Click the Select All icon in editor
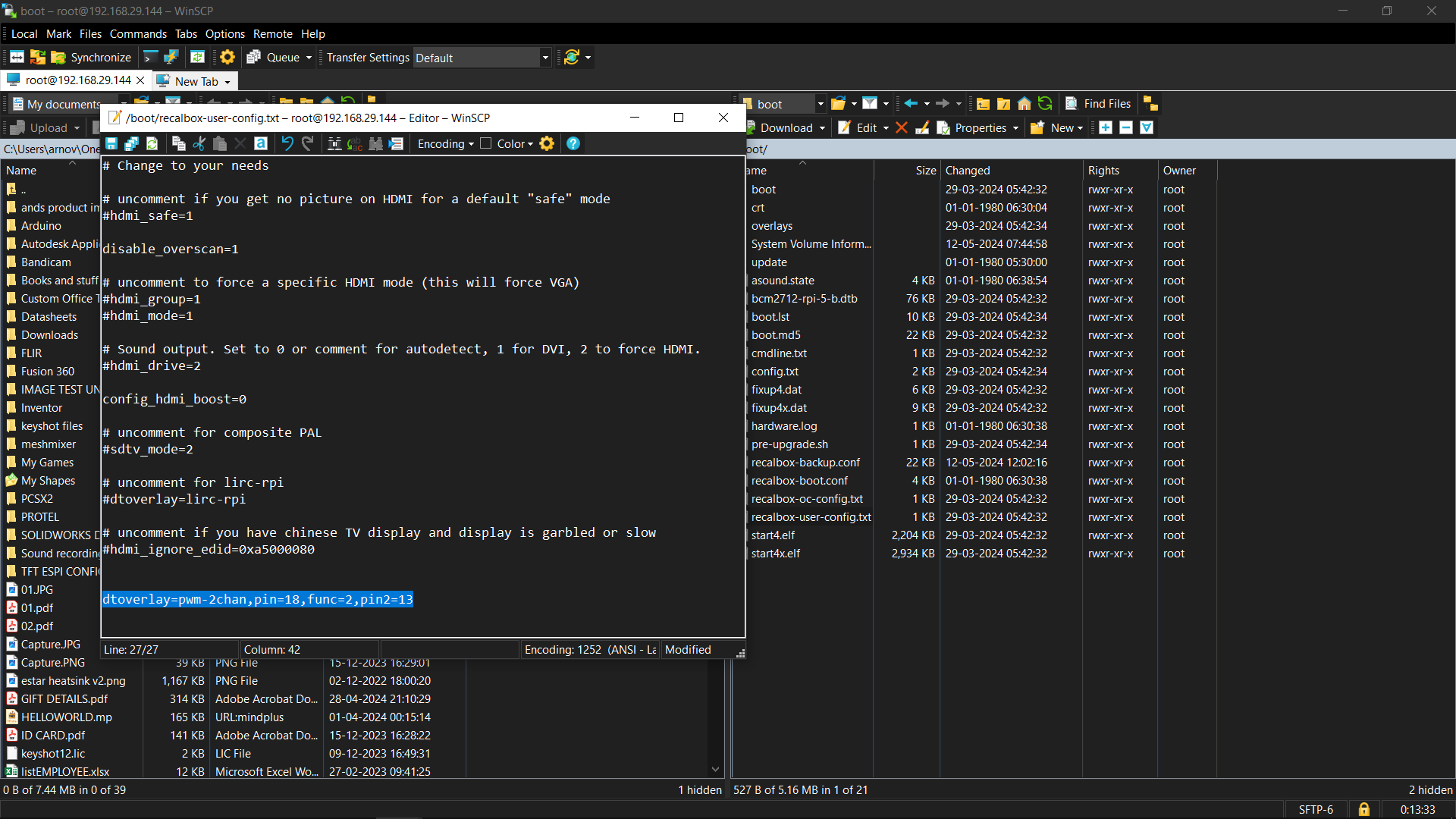 tap(261, 144)
